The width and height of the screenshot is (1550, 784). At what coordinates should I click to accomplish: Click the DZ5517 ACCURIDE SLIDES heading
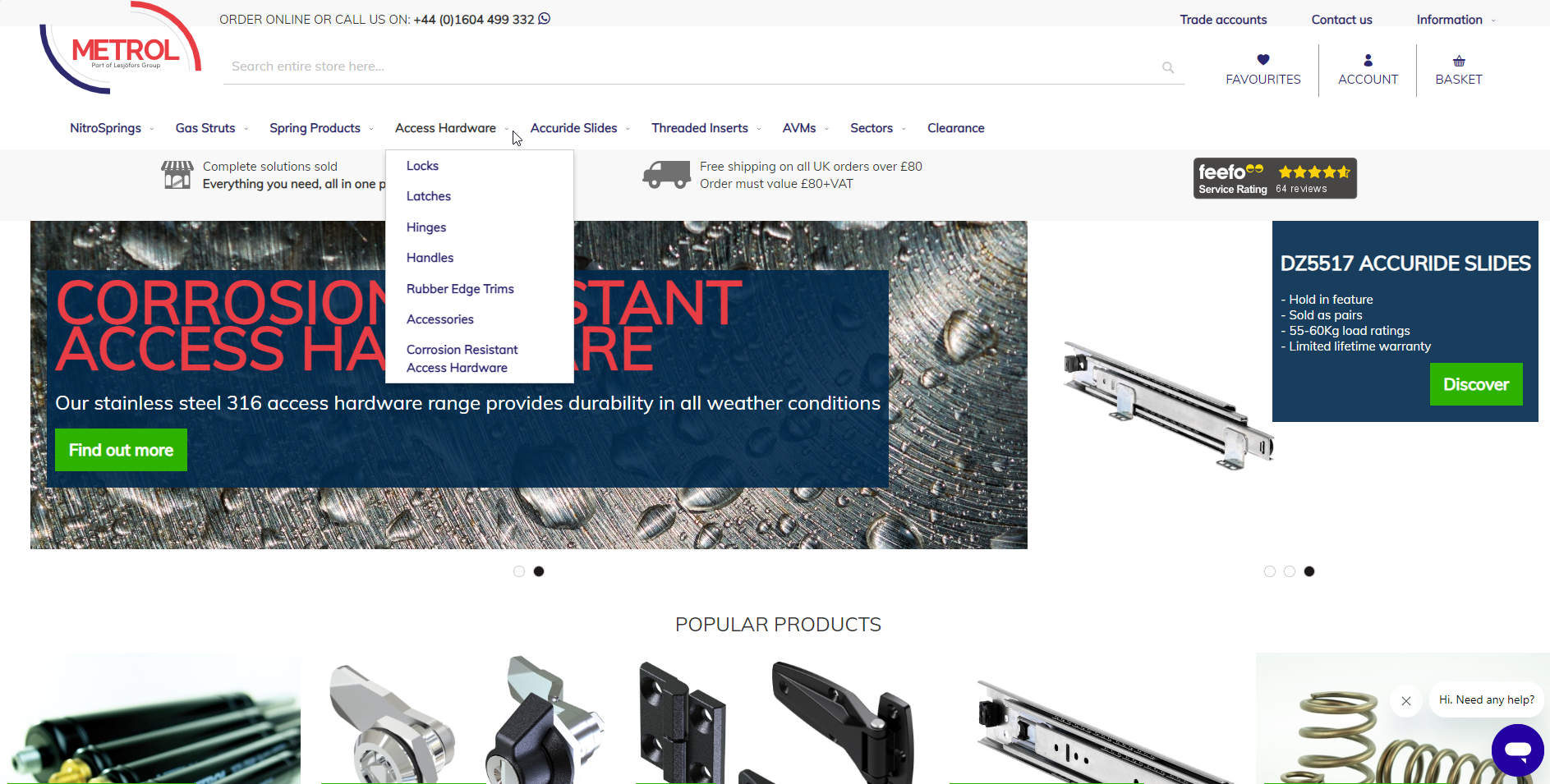1405,264
